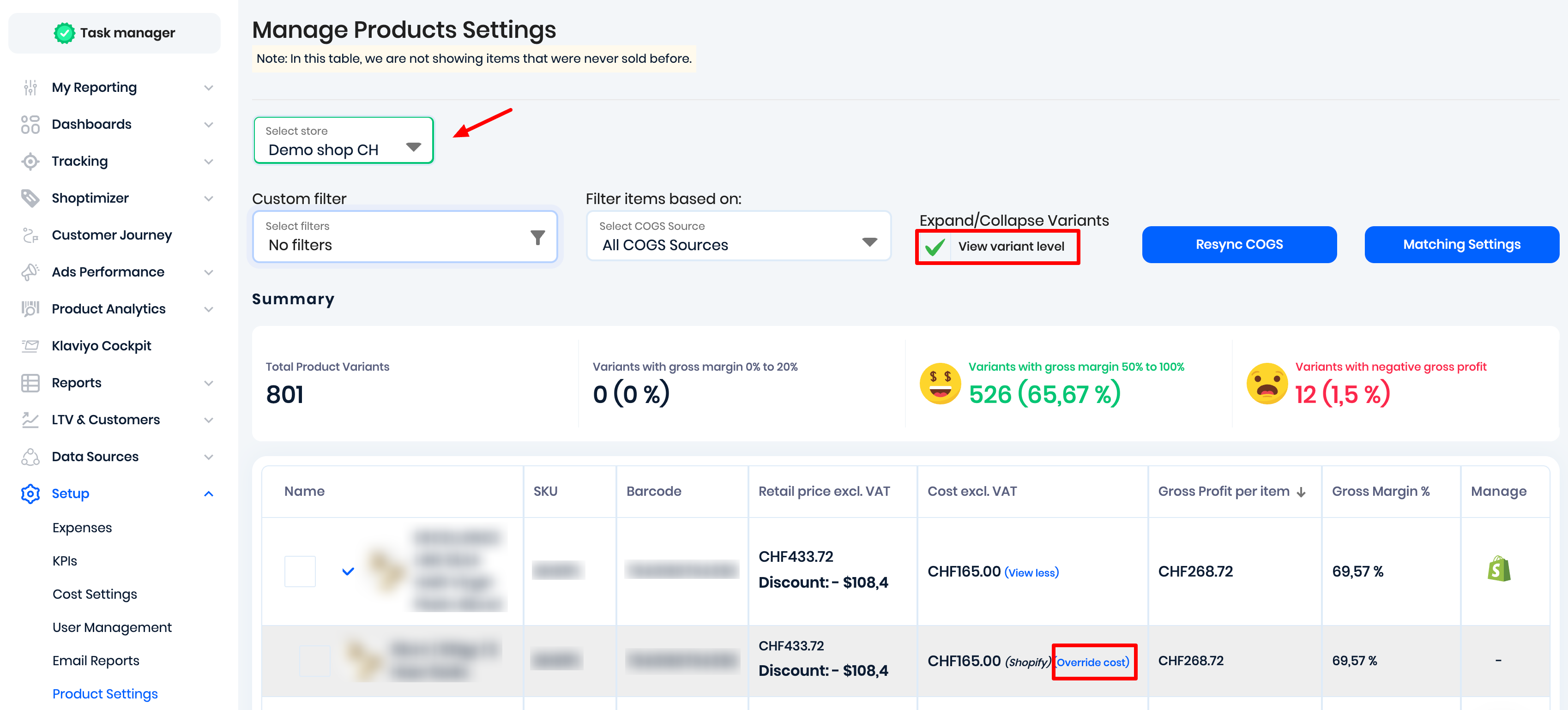1568x710 pixels.
Task: Click the Tracking crosshair icon
Action: coord(30,161)
